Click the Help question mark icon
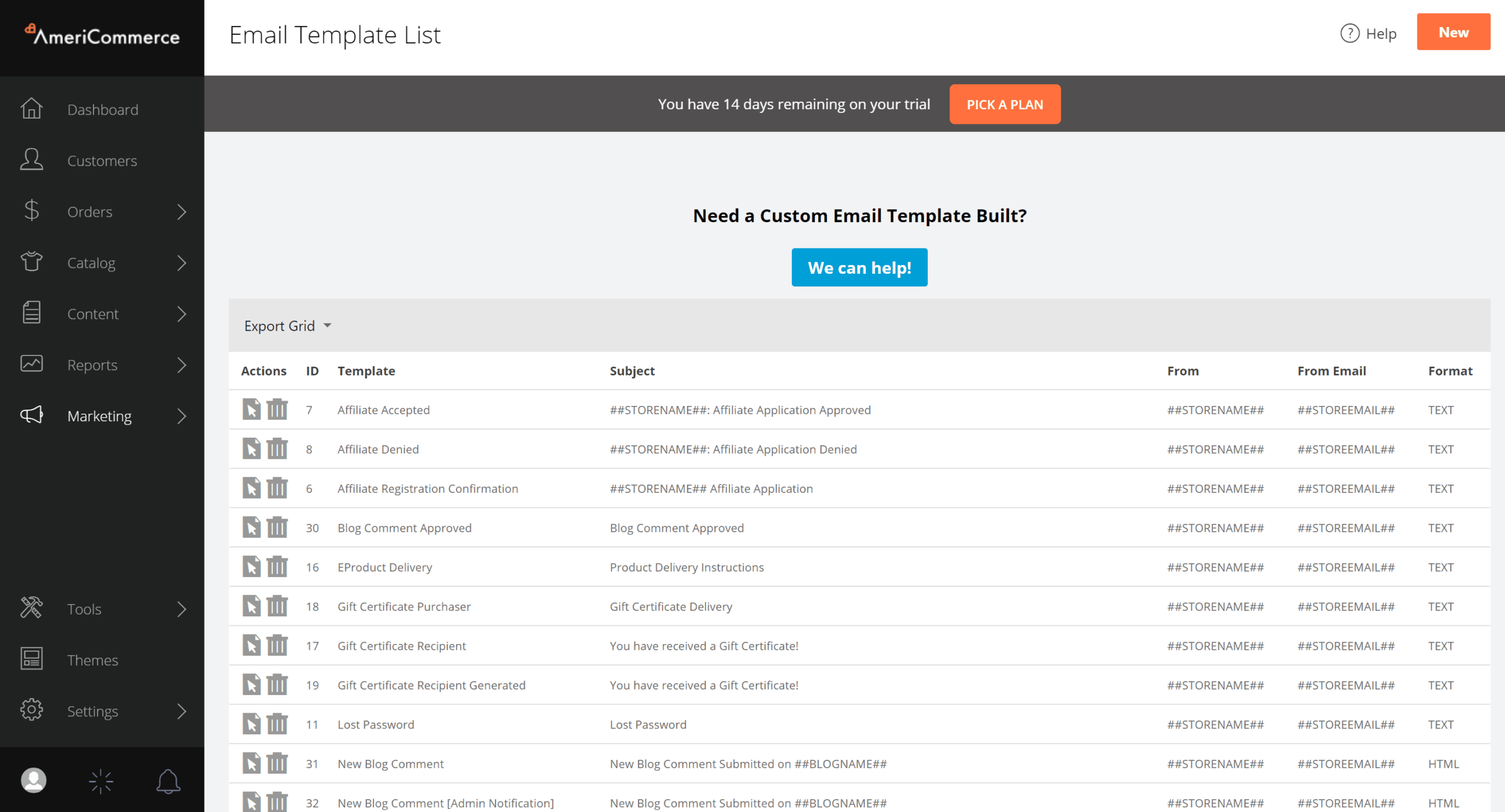The image size is (1505, 812). tap(1349, 33)
